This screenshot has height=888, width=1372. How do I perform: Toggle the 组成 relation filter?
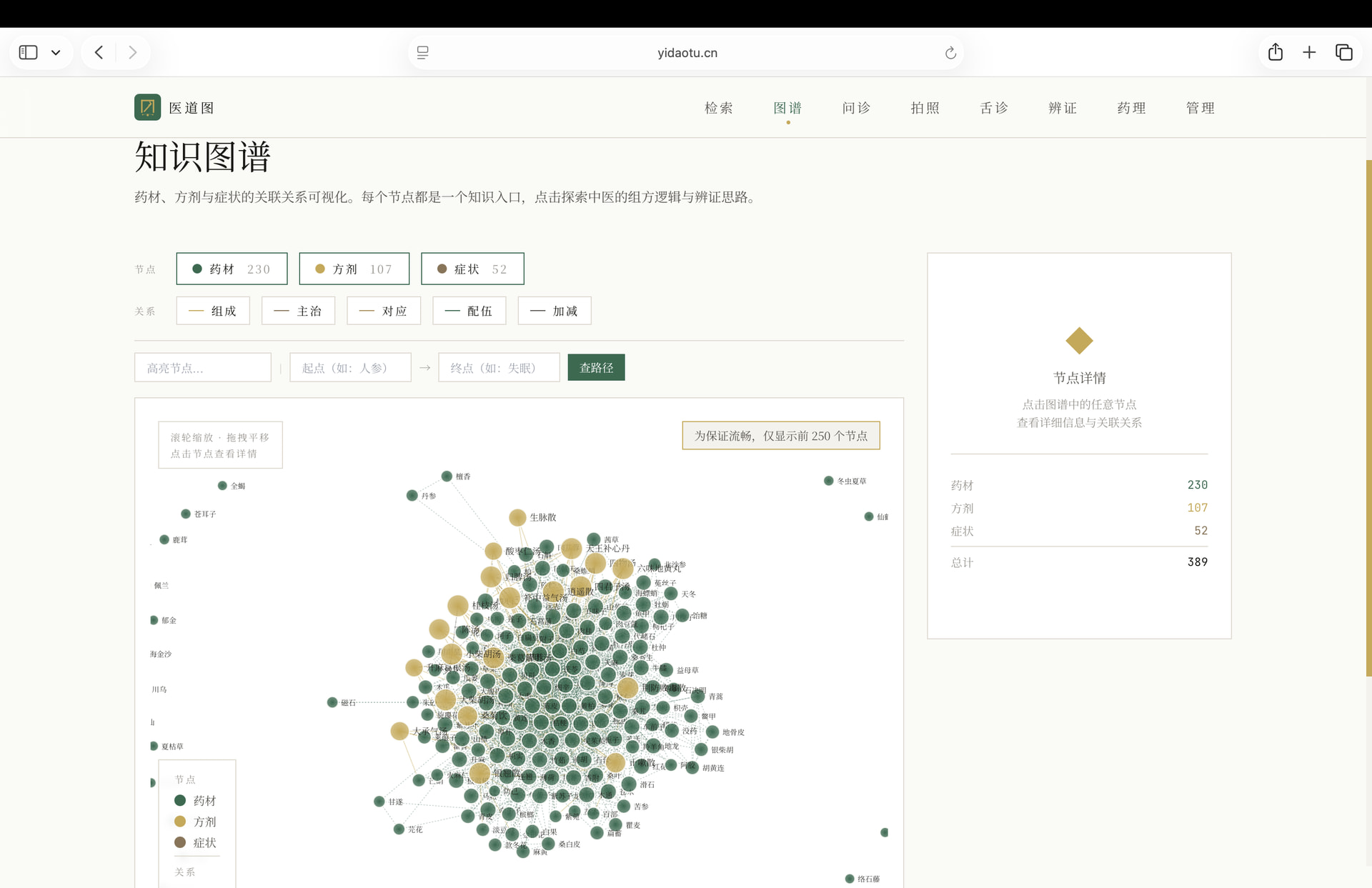(x=213, y=311)
